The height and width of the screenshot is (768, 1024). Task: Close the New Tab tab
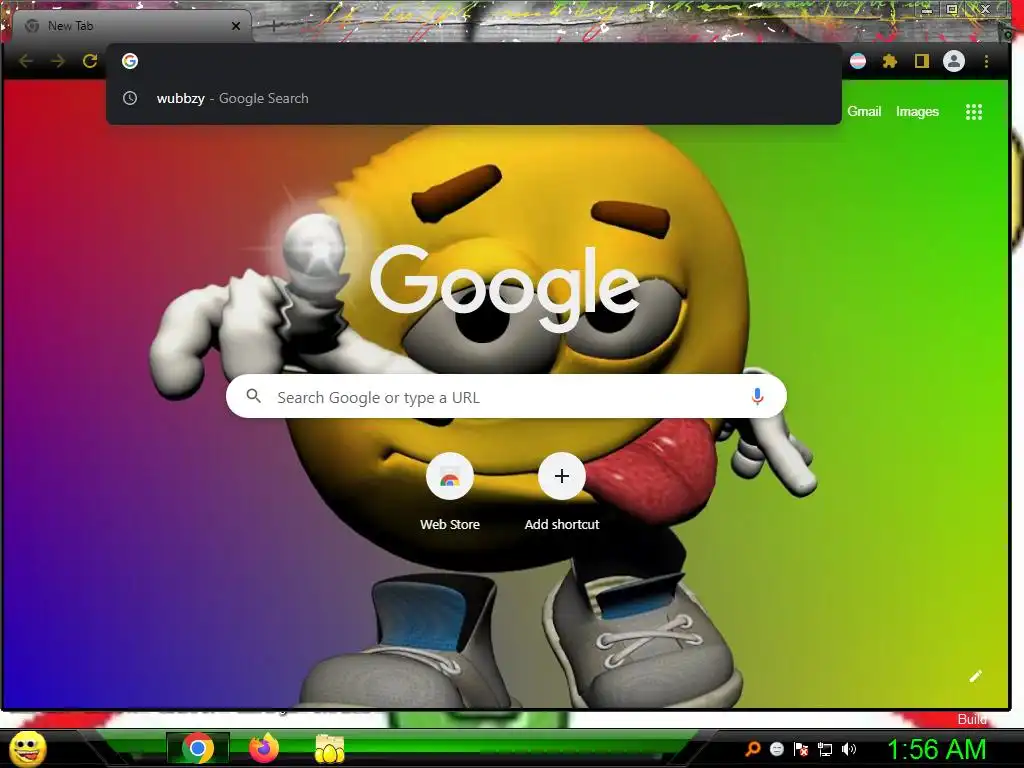(236, 26)
